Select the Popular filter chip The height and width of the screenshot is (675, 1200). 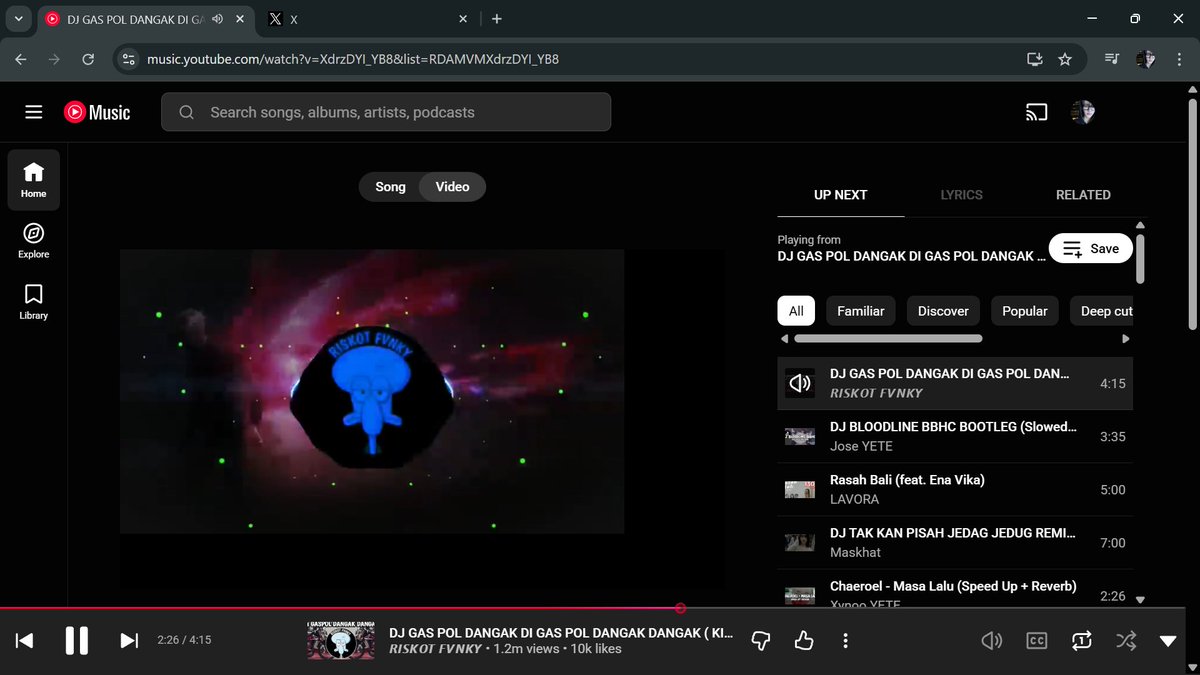(1025, 311)
